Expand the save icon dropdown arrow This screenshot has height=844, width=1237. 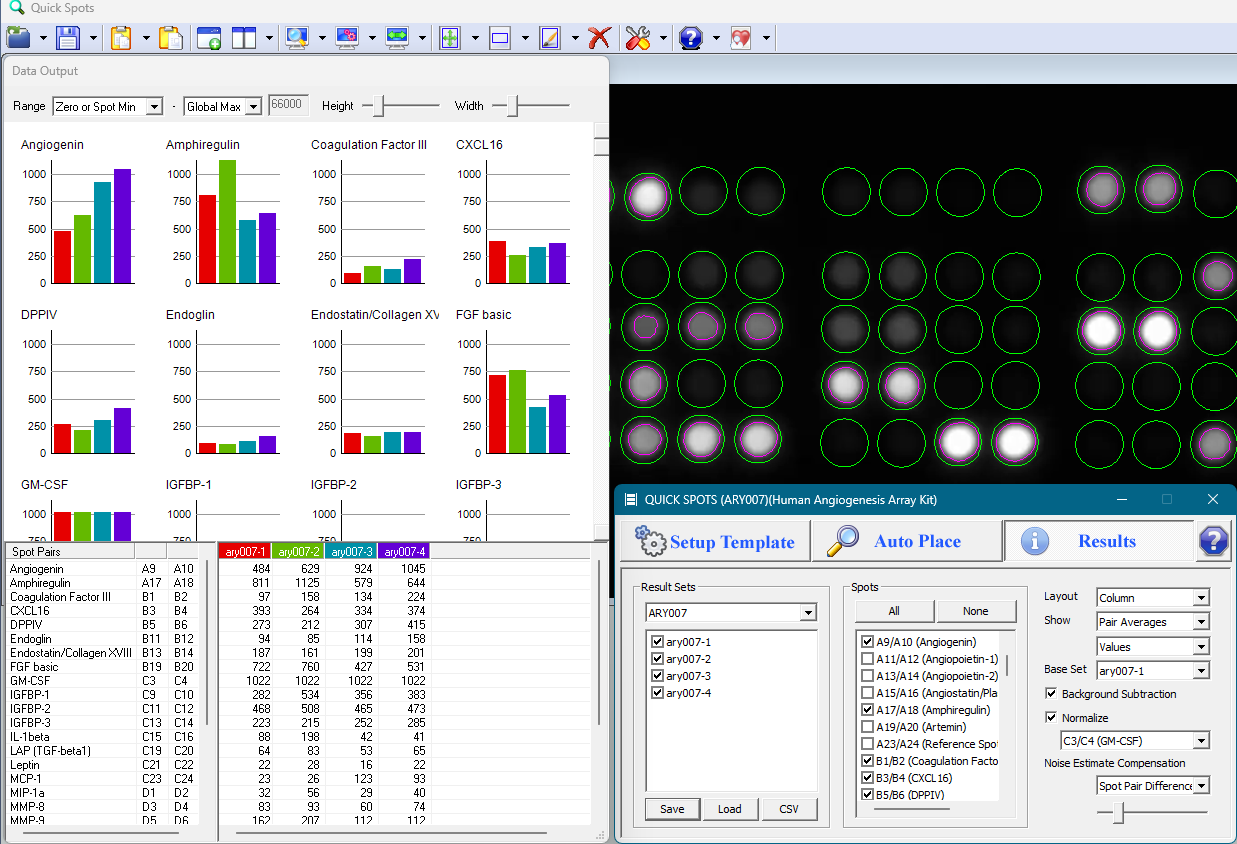tap(94, 38)
